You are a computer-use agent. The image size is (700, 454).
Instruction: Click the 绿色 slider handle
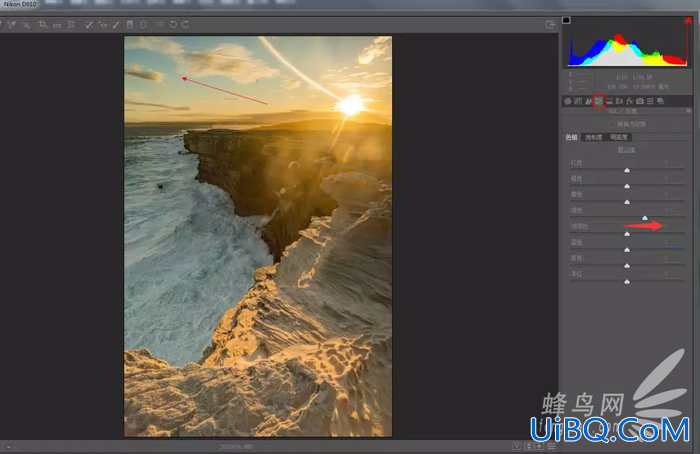[644, 218]
